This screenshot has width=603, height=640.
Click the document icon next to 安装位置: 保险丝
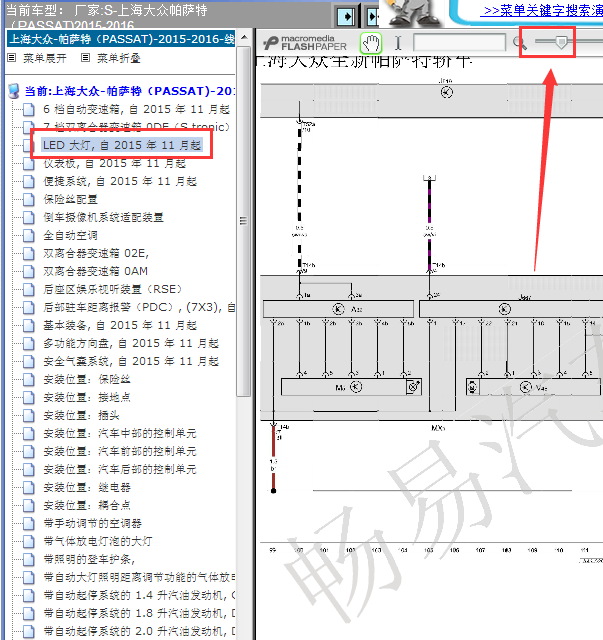(29, 379)
